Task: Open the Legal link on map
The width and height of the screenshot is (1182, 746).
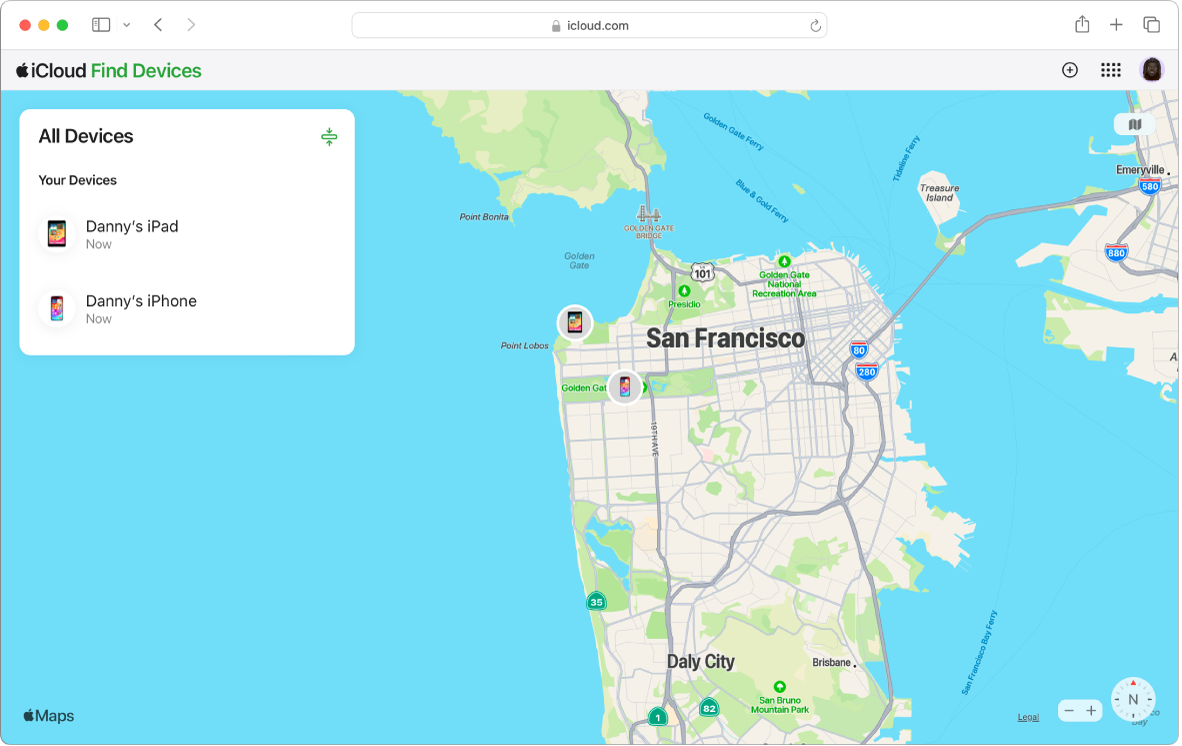Action: coord(1028,717)
